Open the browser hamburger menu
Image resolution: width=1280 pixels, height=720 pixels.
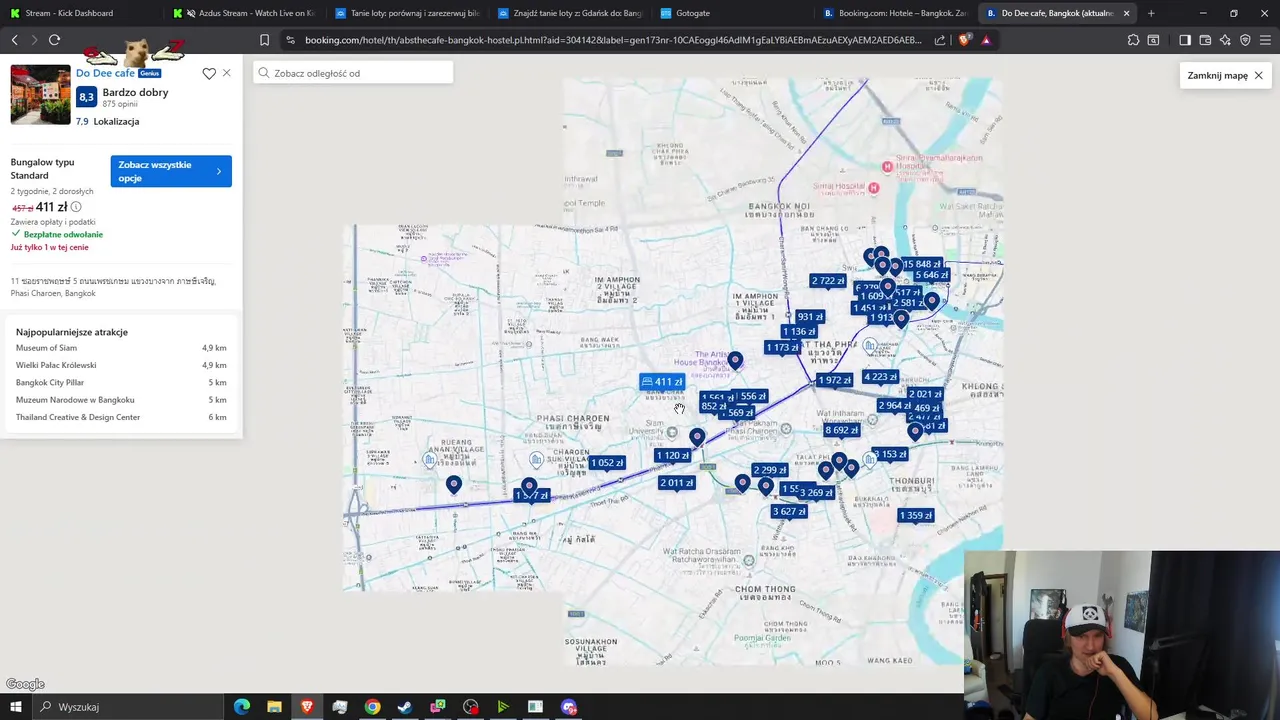1266,40
